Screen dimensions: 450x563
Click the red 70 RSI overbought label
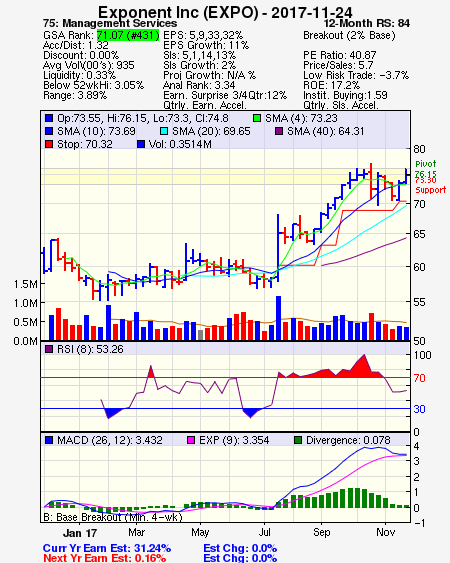point(419,378)
